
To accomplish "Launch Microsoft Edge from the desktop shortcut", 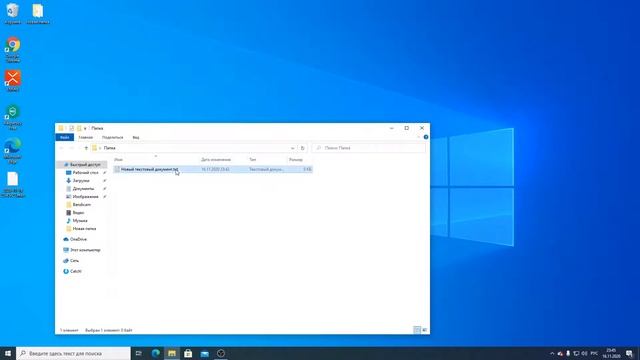I will [x=13, y=151].
